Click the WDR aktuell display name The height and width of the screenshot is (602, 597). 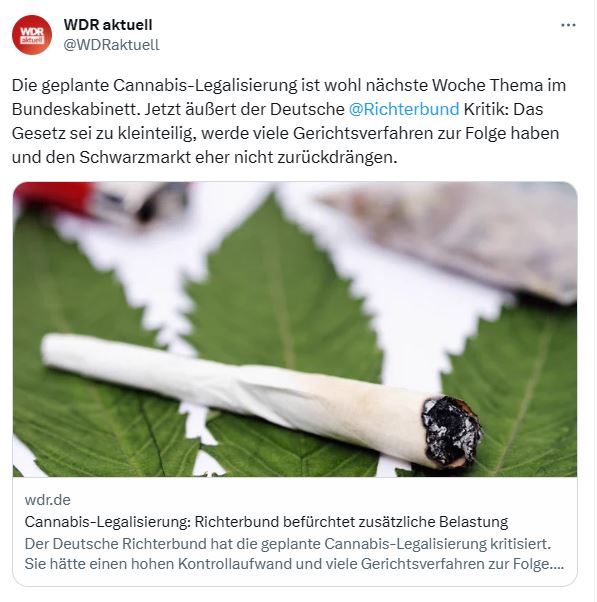108,25
